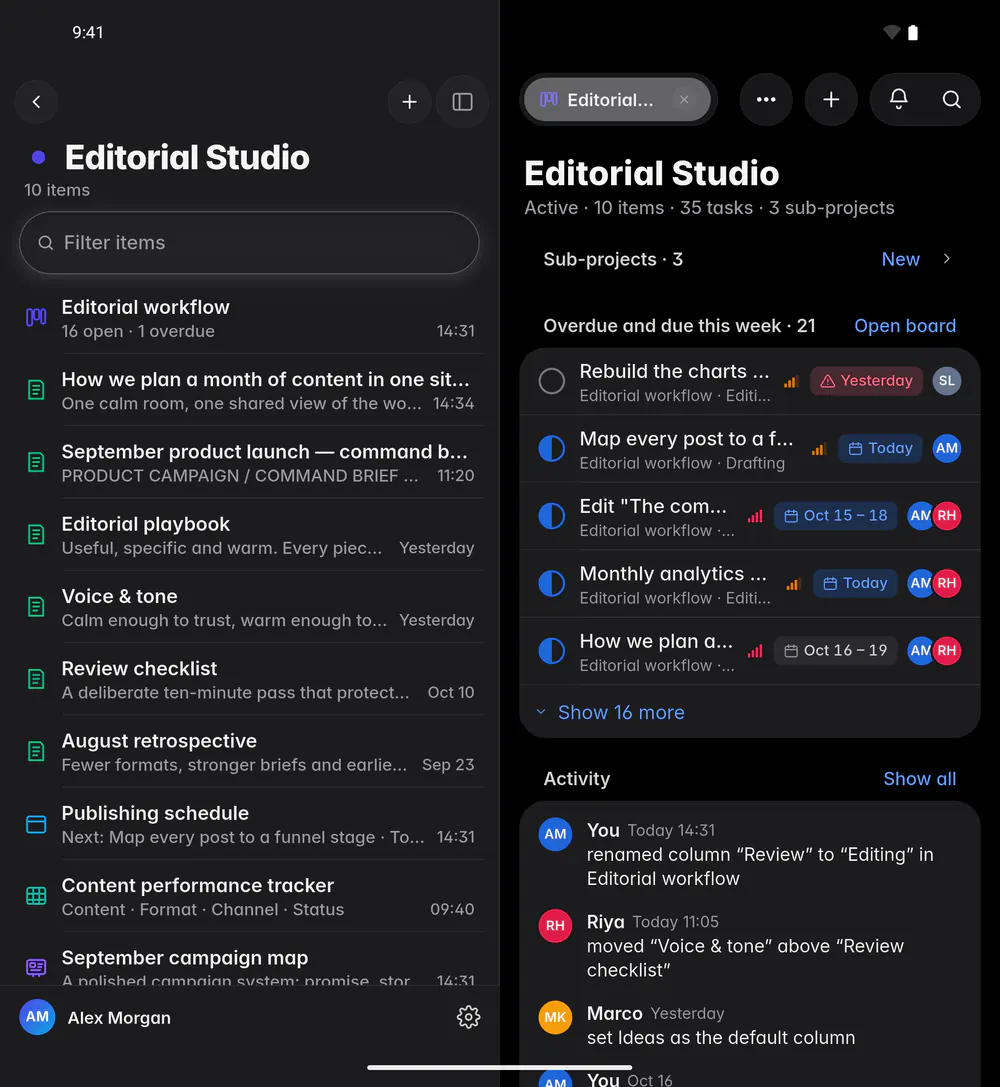
Task: Click "Active · 10 items · 35 tasks" status line
Action: pos(709,208)
